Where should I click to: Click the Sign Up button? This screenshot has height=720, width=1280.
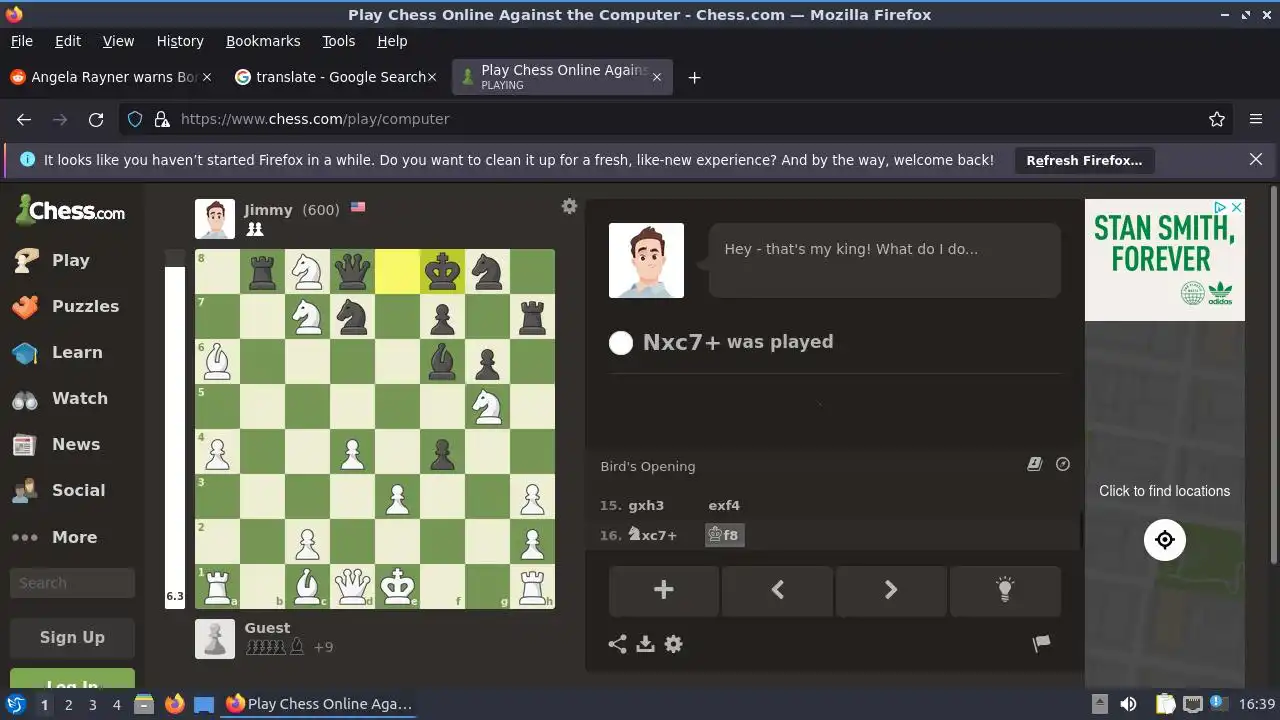[72, 637]
